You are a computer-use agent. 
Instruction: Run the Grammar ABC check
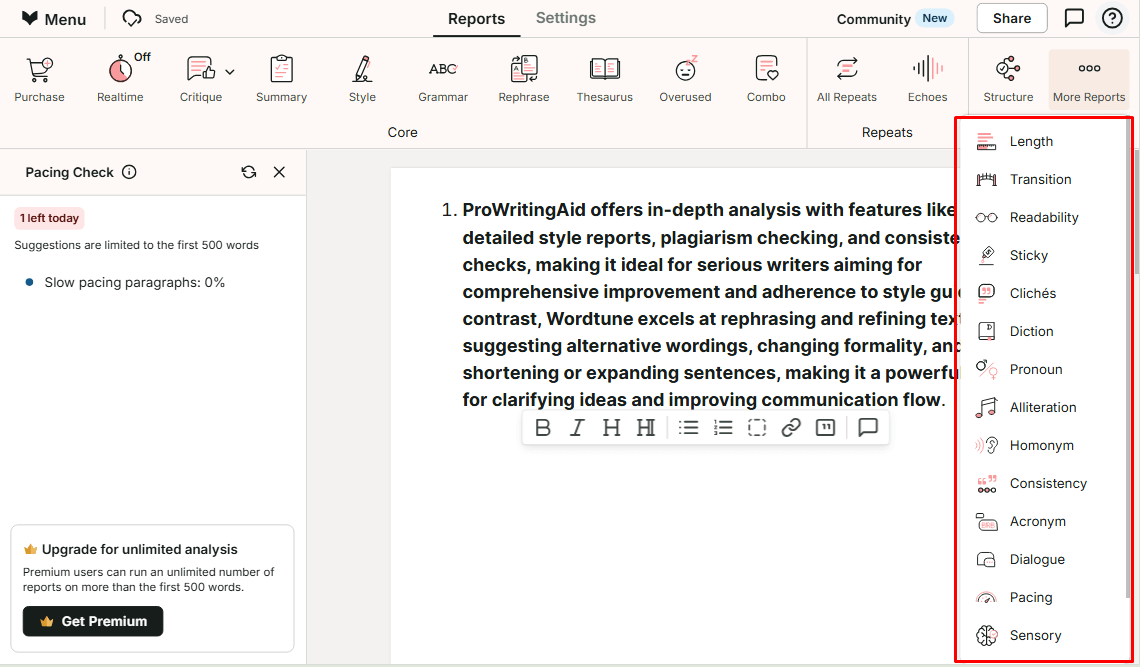click(443, 80)
